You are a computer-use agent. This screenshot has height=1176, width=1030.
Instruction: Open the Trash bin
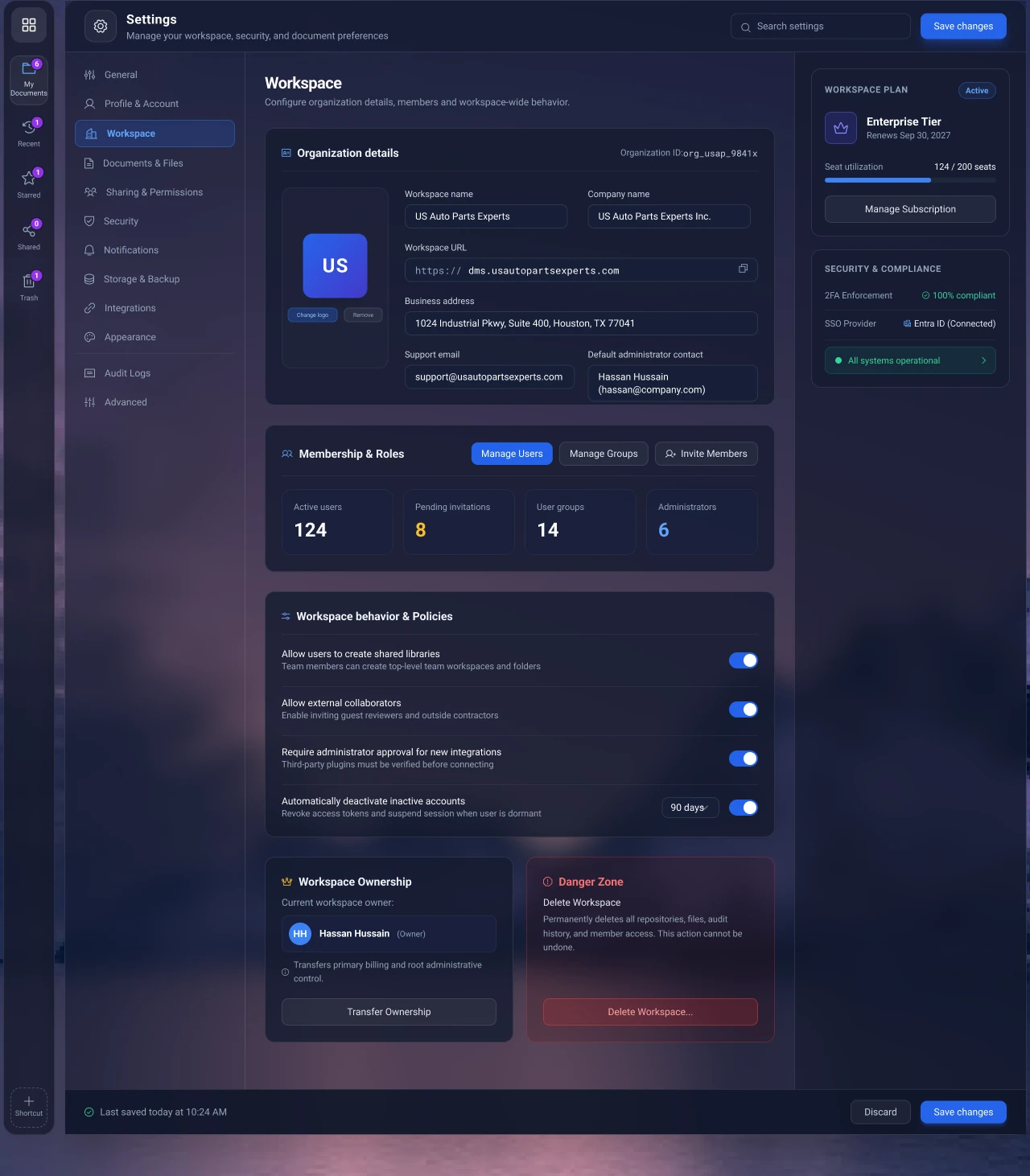coord(29,286)
